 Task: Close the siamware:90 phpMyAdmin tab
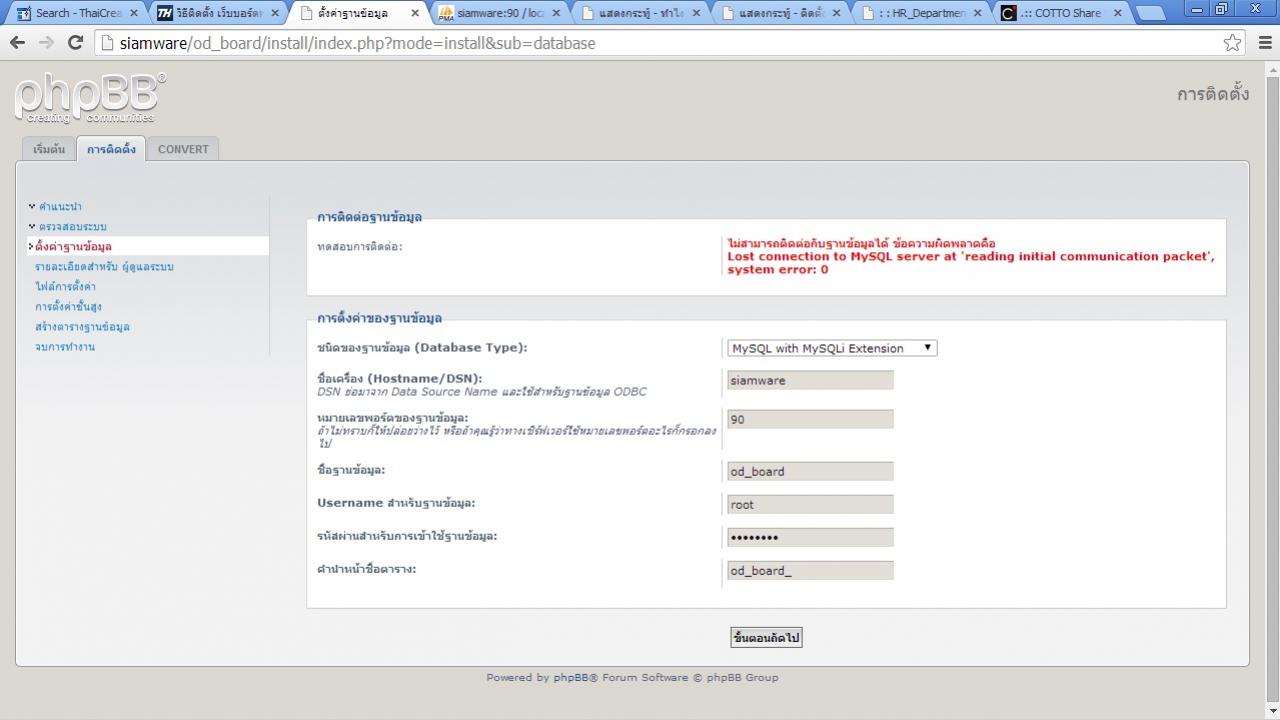click(557, 13)
